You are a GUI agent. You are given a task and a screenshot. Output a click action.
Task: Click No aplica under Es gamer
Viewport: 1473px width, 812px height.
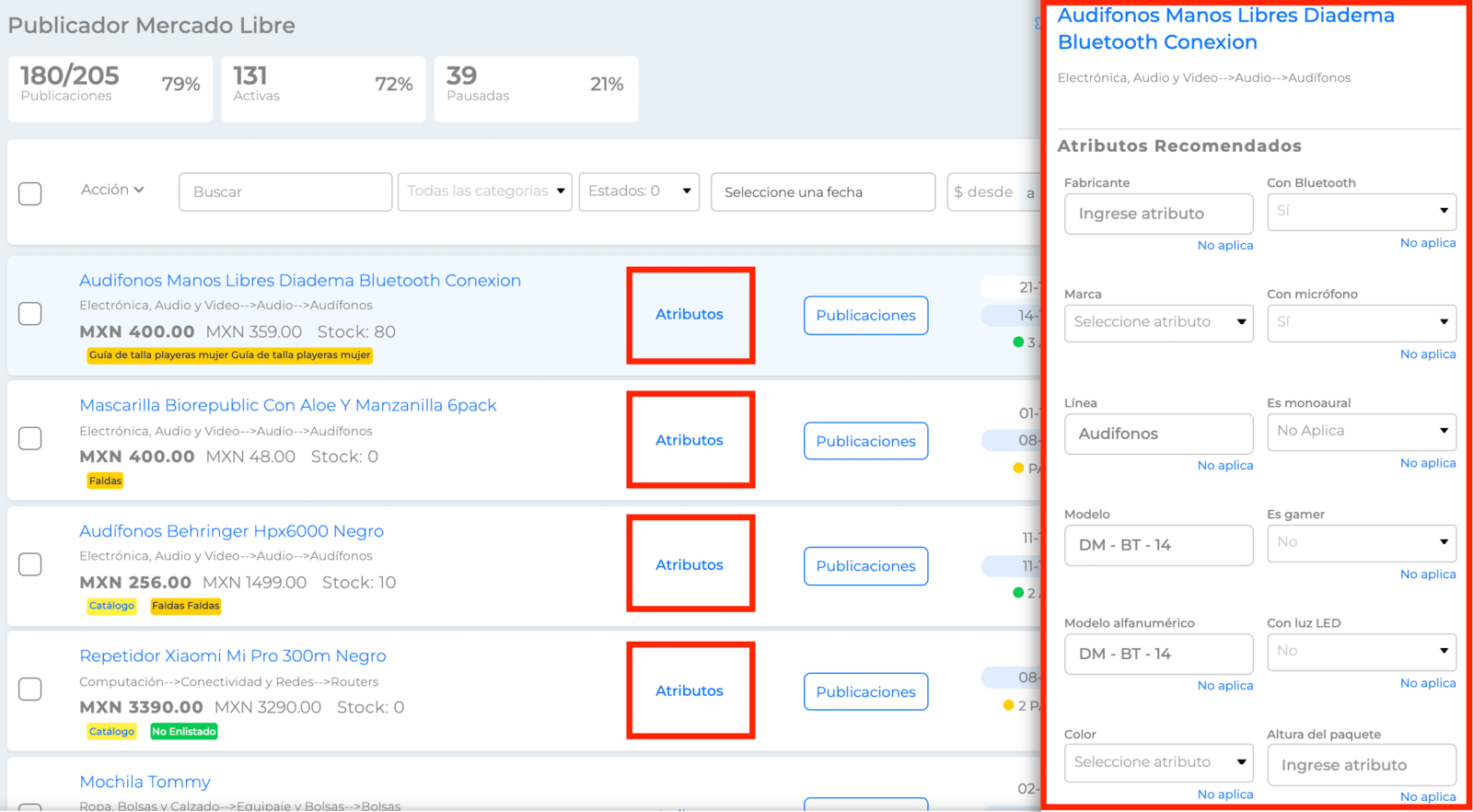click(1427, 574)
